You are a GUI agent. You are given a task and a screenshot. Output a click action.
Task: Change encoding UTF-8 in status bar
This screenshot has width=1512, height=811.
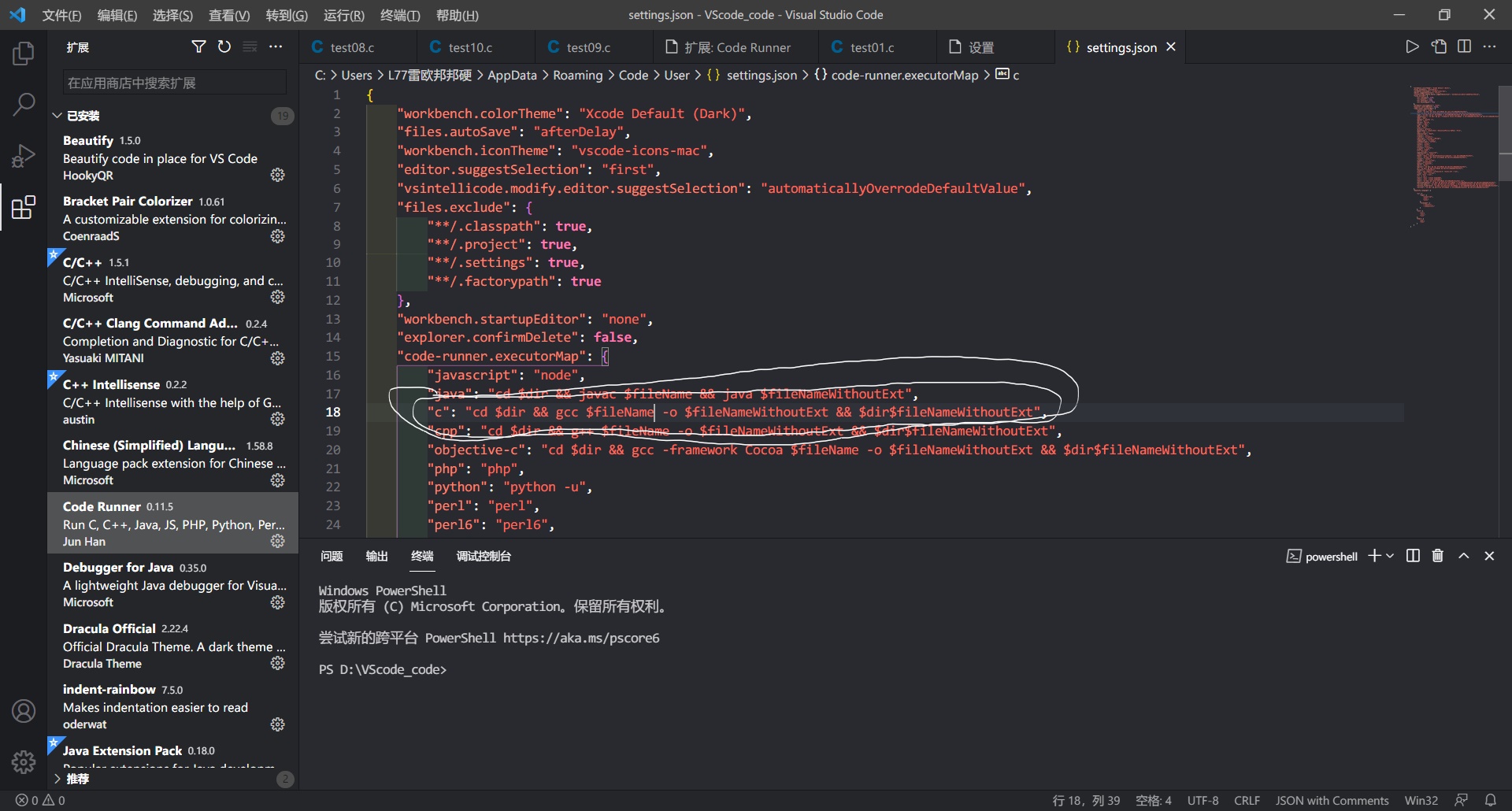[1203, 800]
